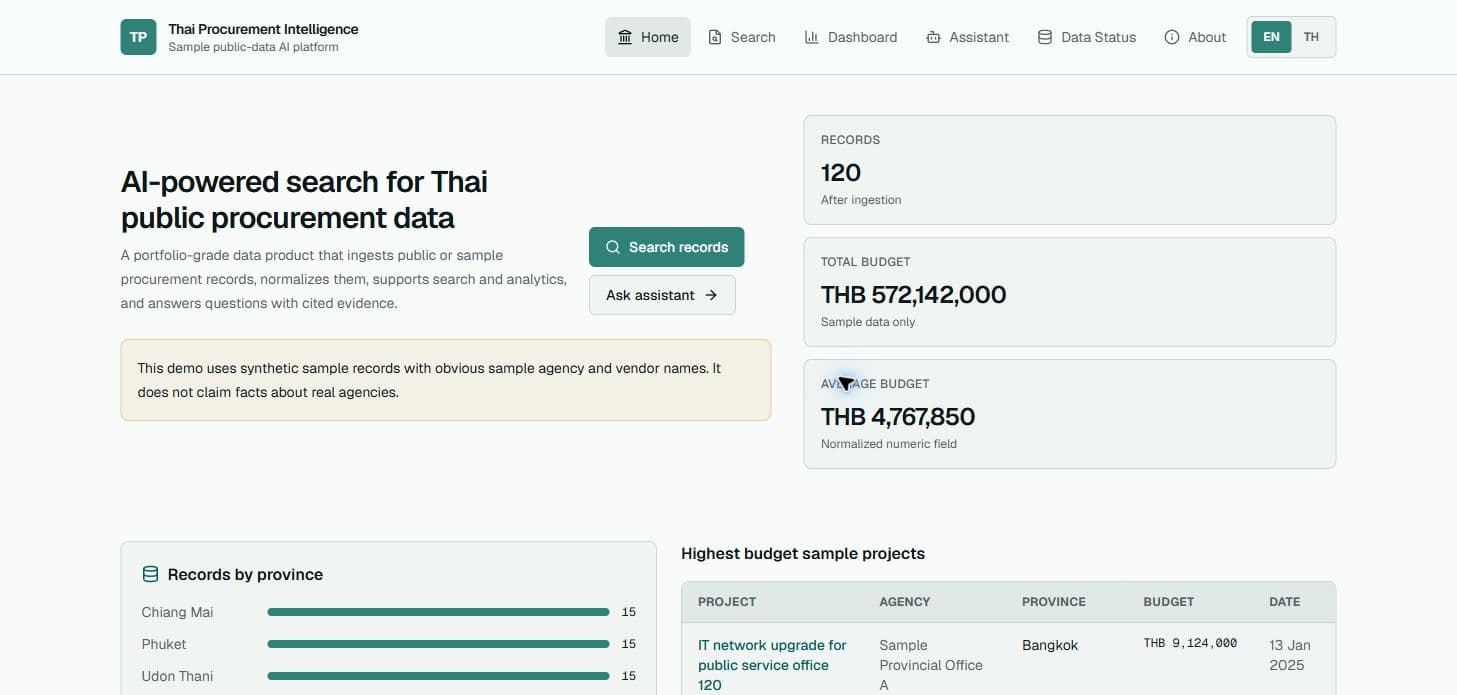
Task: Open the Data Status nav label
Action: (1098, 37)
